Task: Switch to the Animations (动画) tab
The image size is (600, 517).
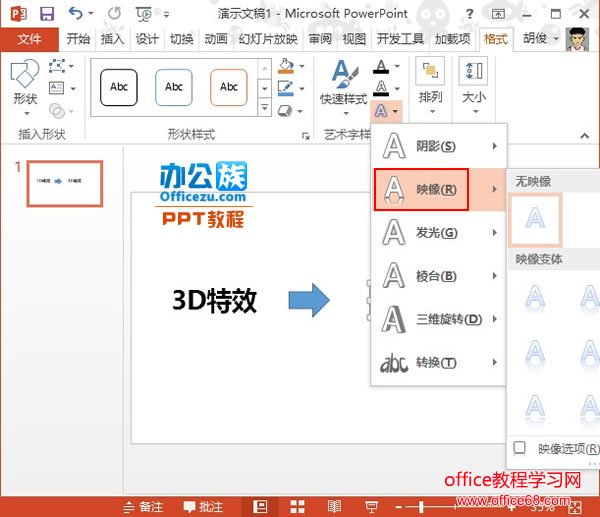Action: 216,39
